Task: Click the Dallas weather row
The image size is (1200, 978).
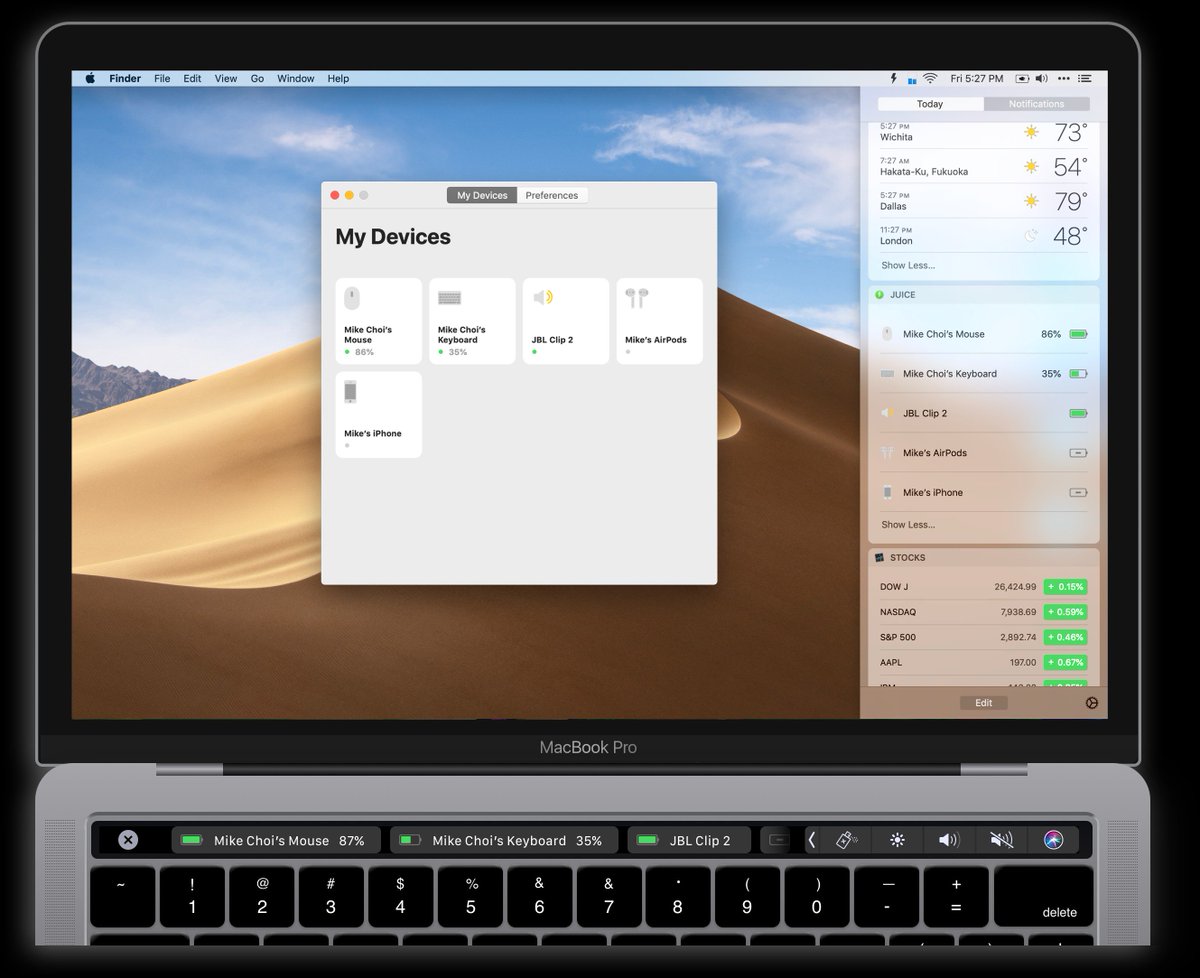Action: tap(984, 201)
